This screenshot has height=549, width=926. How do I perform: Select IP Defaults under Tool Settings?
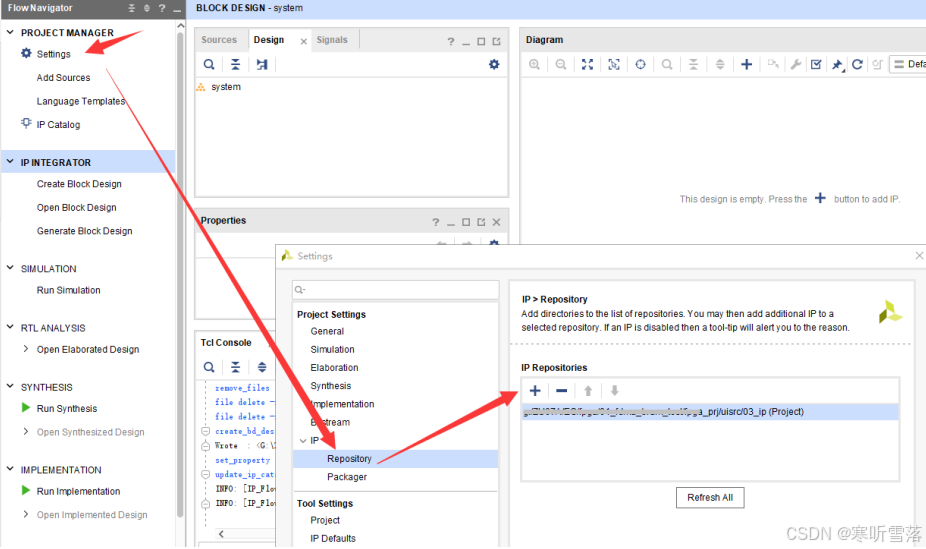pos(333,538)
